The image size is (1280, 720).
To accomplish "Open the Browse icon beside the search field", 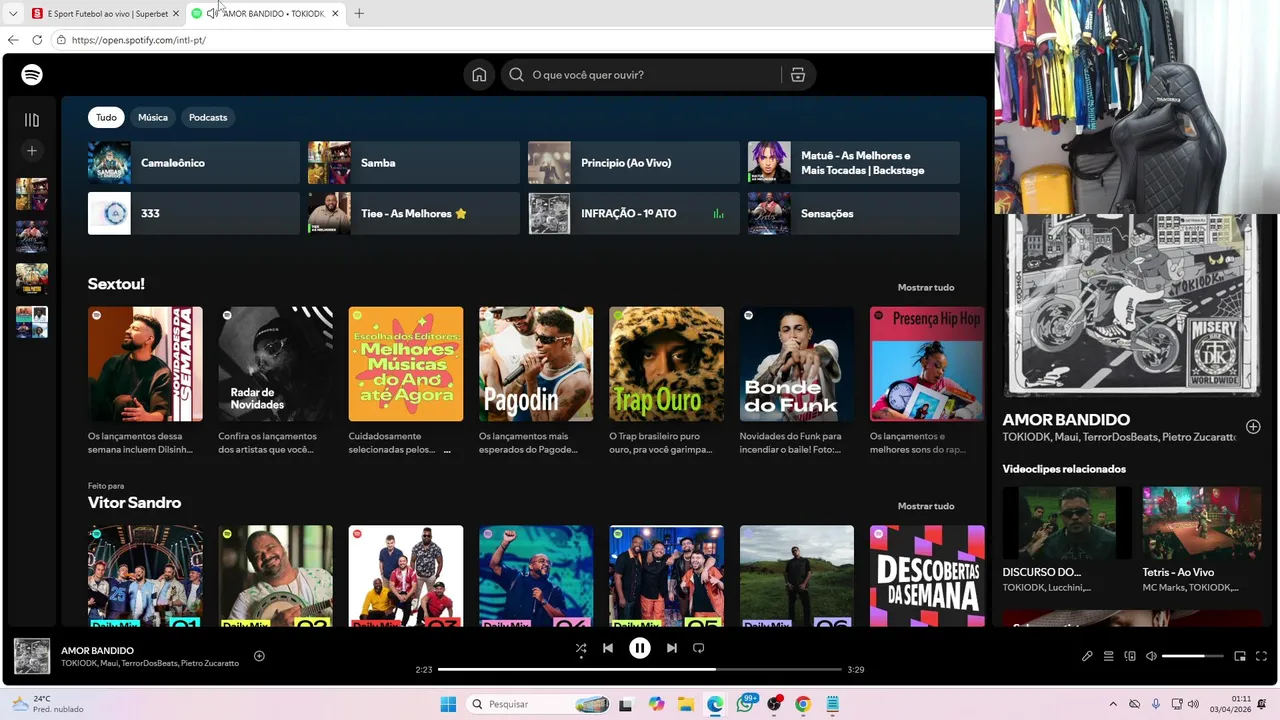I will pos(798,75).
